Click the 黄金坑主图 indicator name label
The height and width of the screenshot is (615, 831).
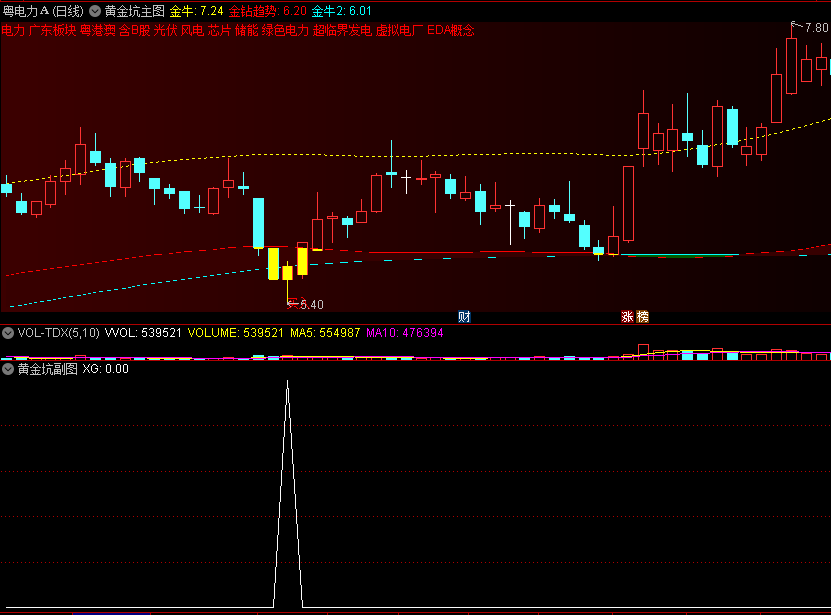(x=134, y=11)
